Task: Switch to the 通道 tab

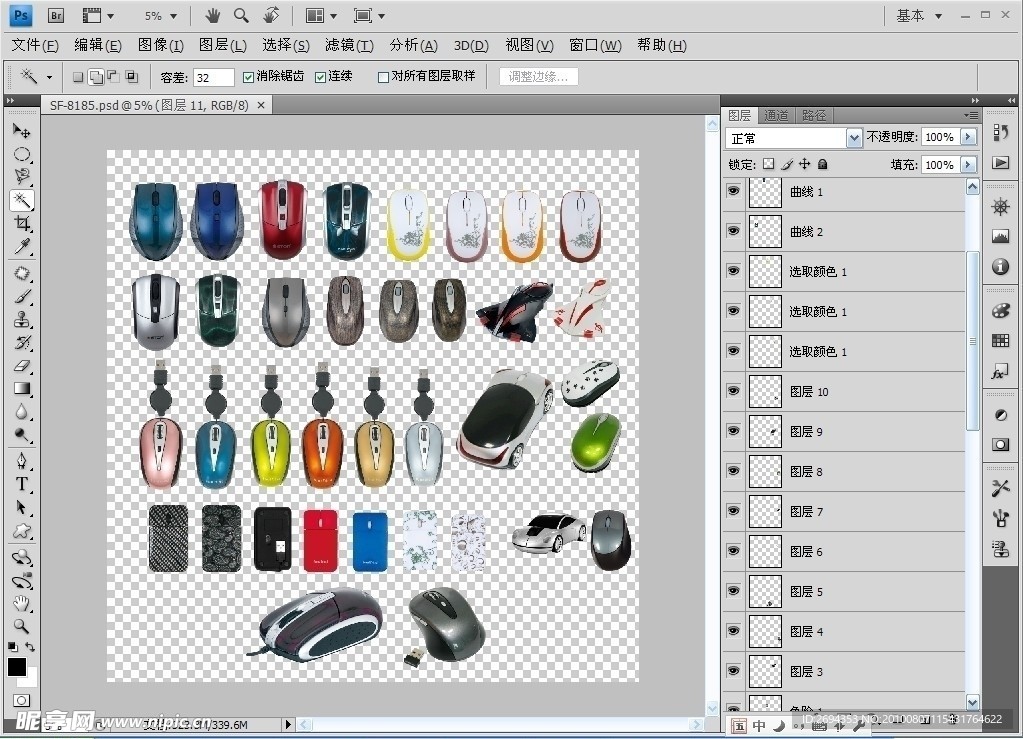Action: pyautogui.click(x=776, y=115)
